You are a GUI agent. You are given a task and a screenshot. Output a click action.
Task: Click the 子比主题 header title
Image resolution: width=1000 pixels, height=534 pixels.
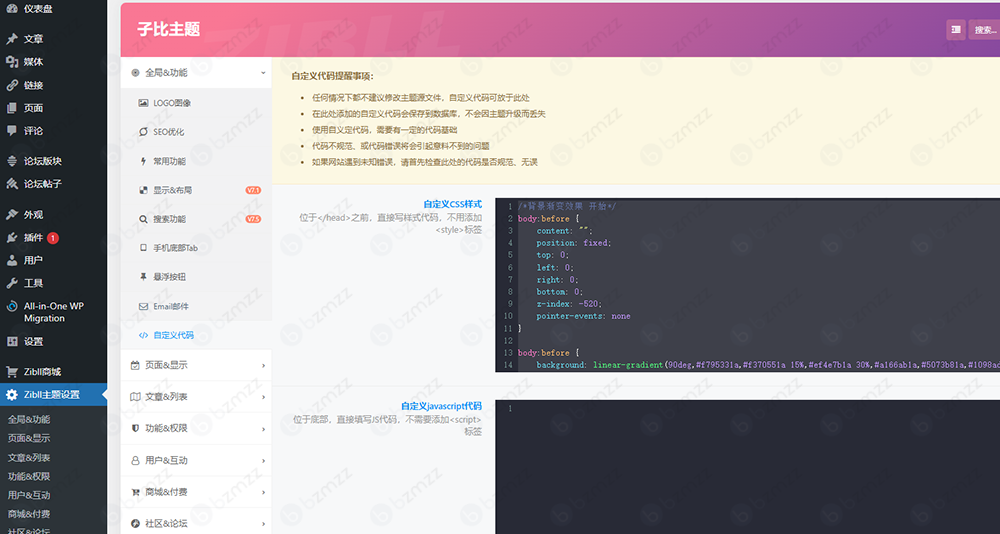tap(168, 29)
